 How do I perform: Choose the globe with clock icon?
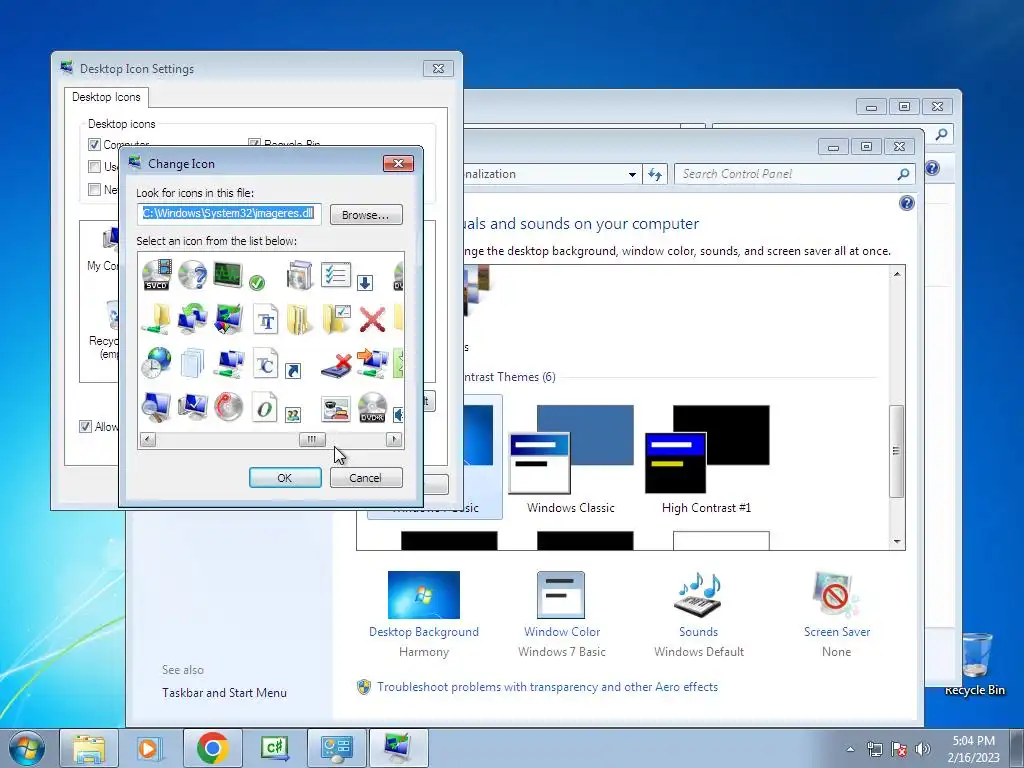click(157, 363)
